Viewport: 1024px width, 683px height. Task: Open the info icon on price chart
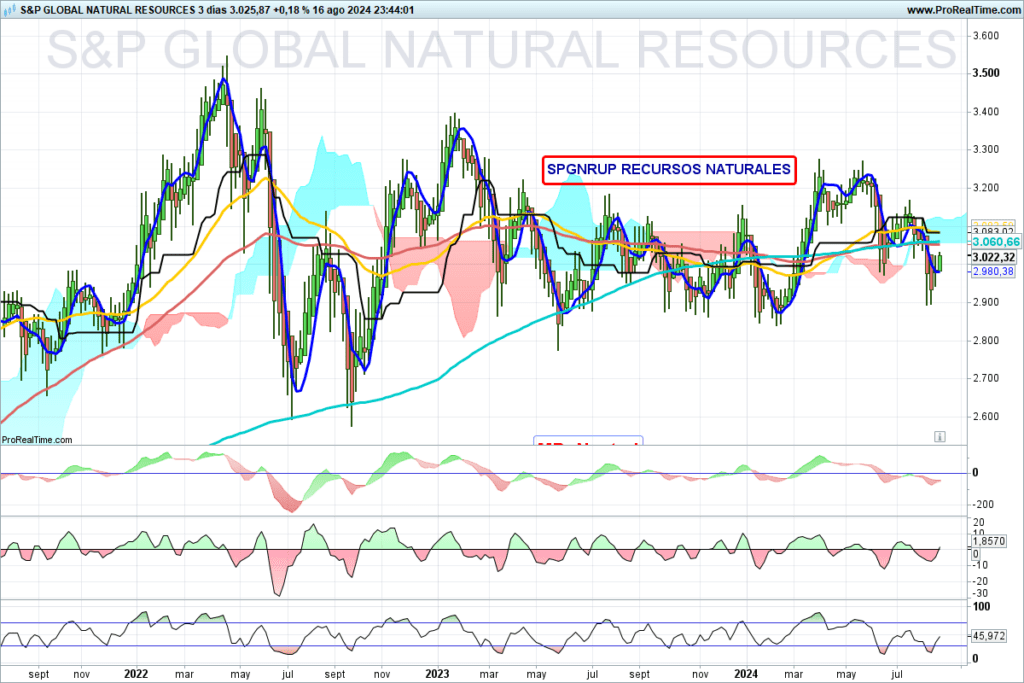pyautogui.click(x=940, y=436)
